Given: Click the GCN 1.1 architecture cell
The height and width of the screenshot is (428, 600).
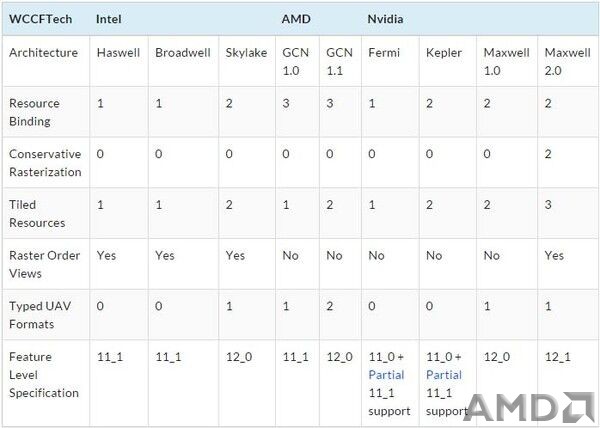Looking at the screenshot, I should pos(339,61).
